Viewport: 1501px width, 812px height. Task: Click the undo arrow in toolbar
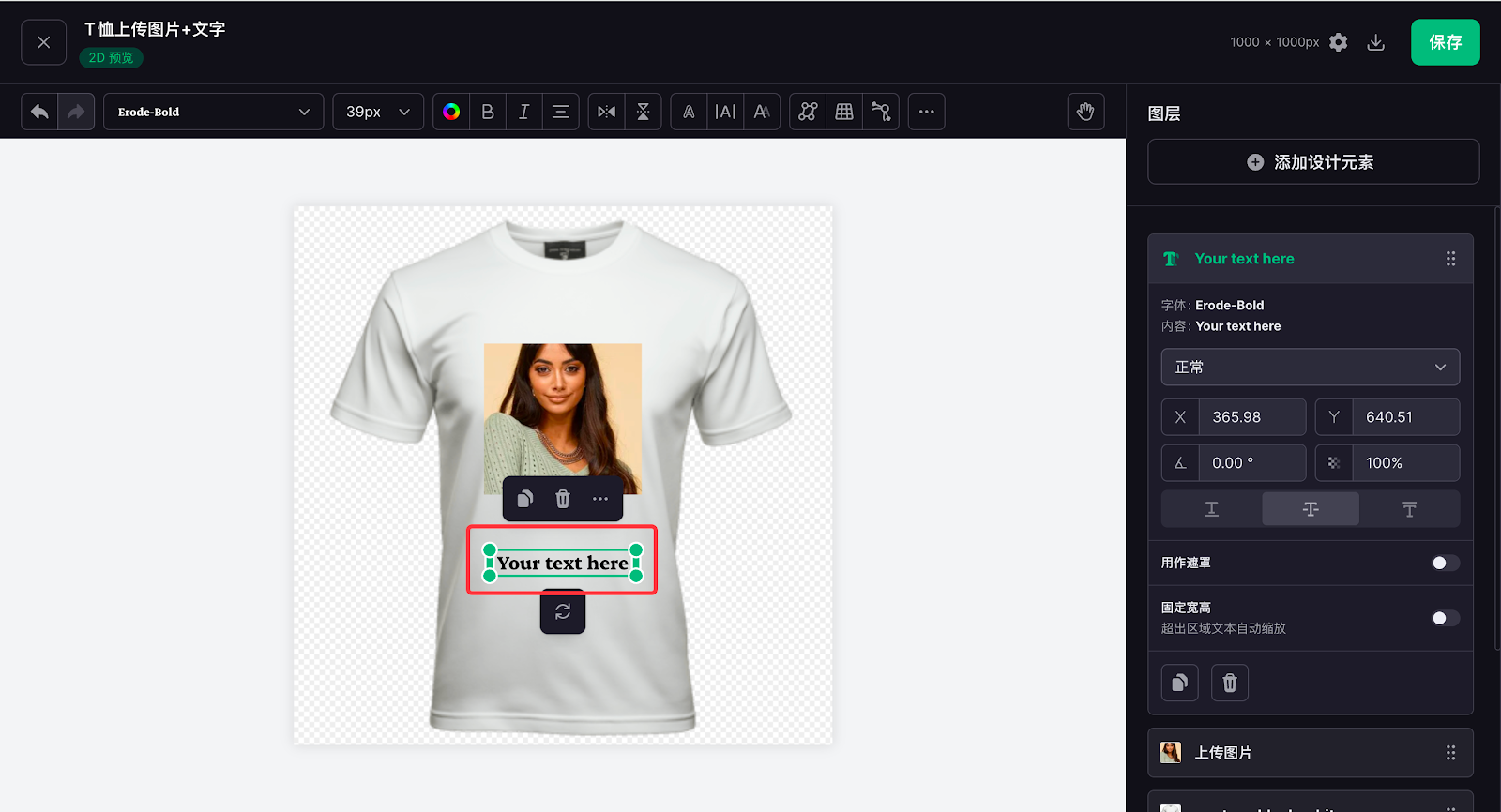click(x=39, y=112)
